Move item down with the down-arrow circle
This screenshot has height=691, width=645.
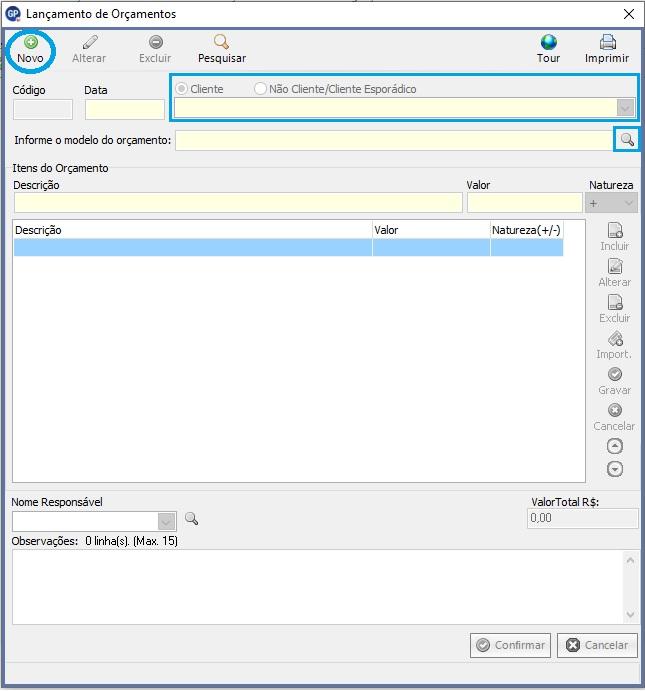(x=615, y=469)
